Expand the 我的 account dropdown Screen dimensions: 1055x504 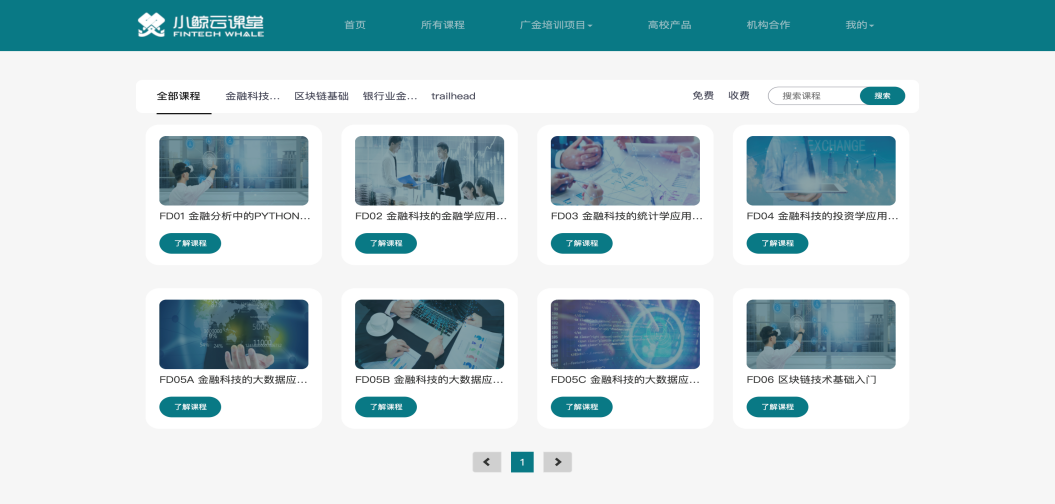pyautogui.click(x=859, y=25)
